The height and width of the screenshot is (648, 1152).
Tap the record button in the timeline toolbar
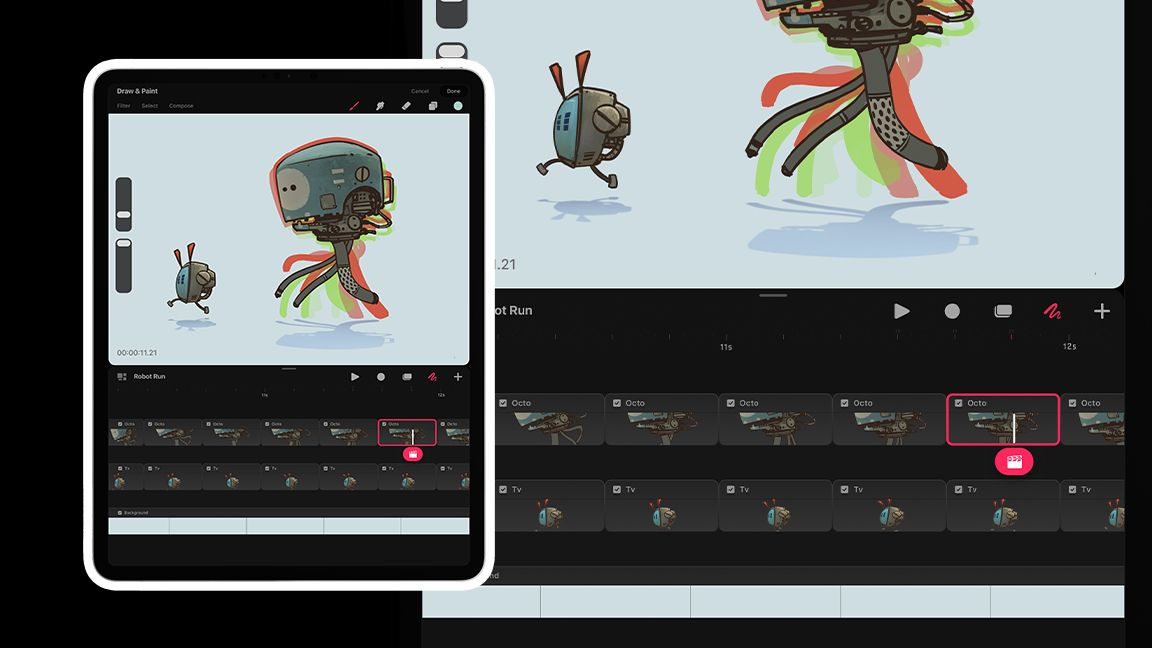(x=381, y=377)
